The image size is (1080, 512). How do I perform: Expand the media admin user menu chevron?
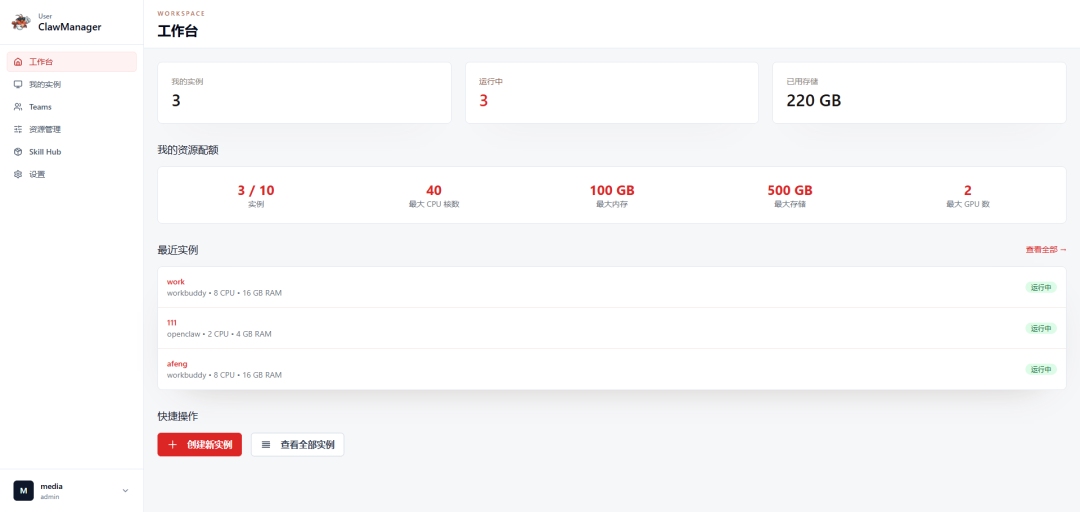coord(125,491)
